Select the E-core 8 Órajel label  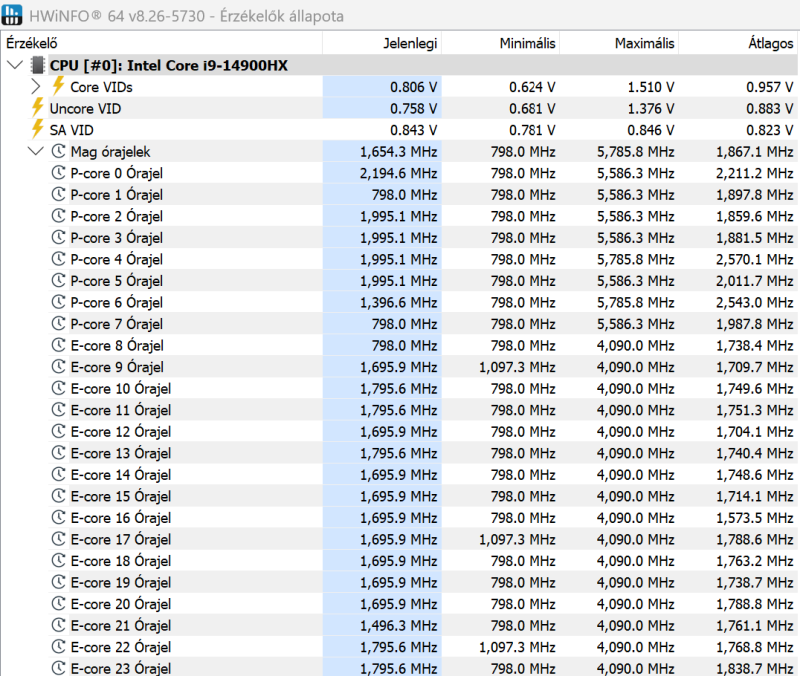(x=117, y=346)
